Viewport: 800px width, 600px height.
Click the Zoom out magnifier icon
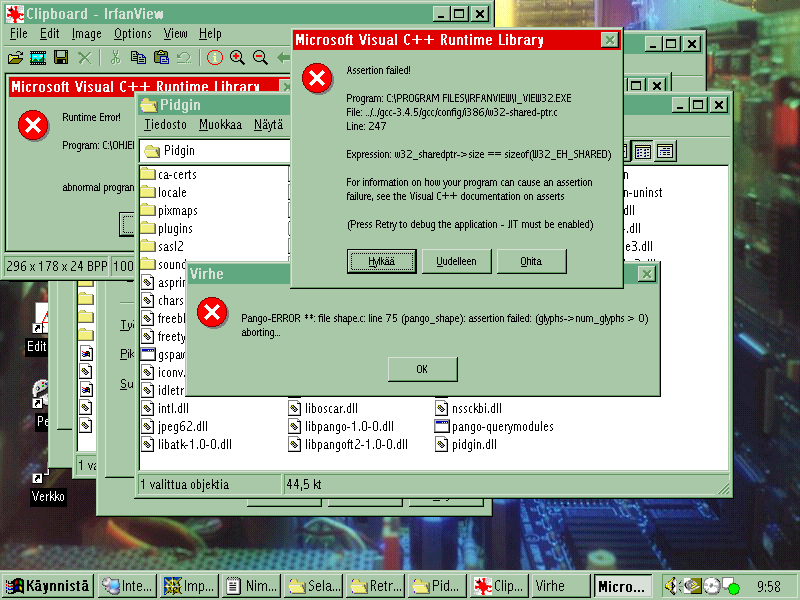pyautogui.click(x=260, y=58)
